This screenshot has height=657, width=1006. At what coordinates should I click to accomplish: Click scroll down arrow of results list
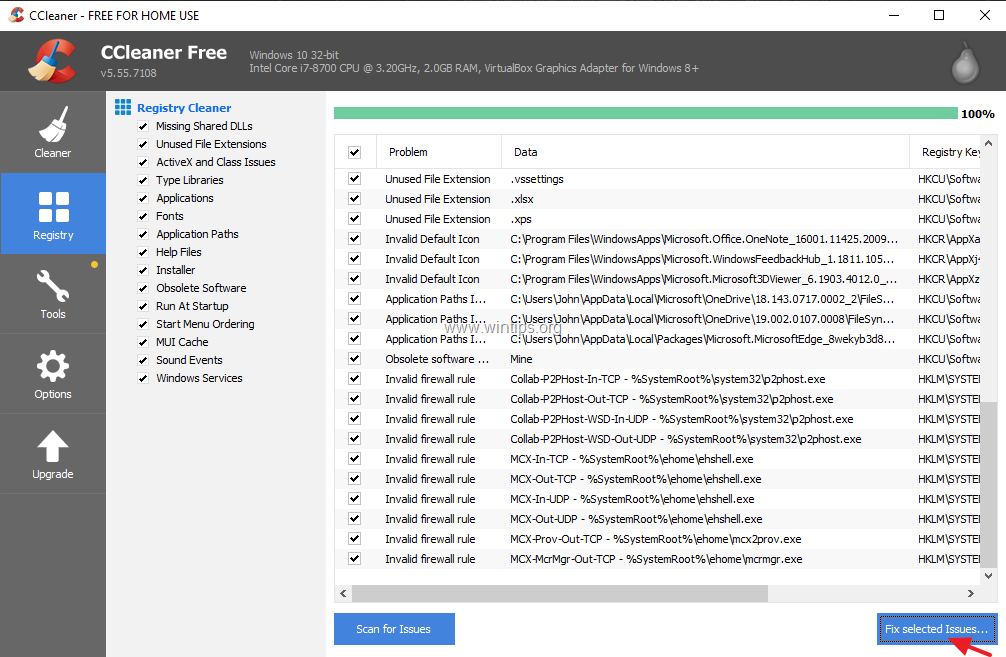pyautogui.click(x=989, y=576)
